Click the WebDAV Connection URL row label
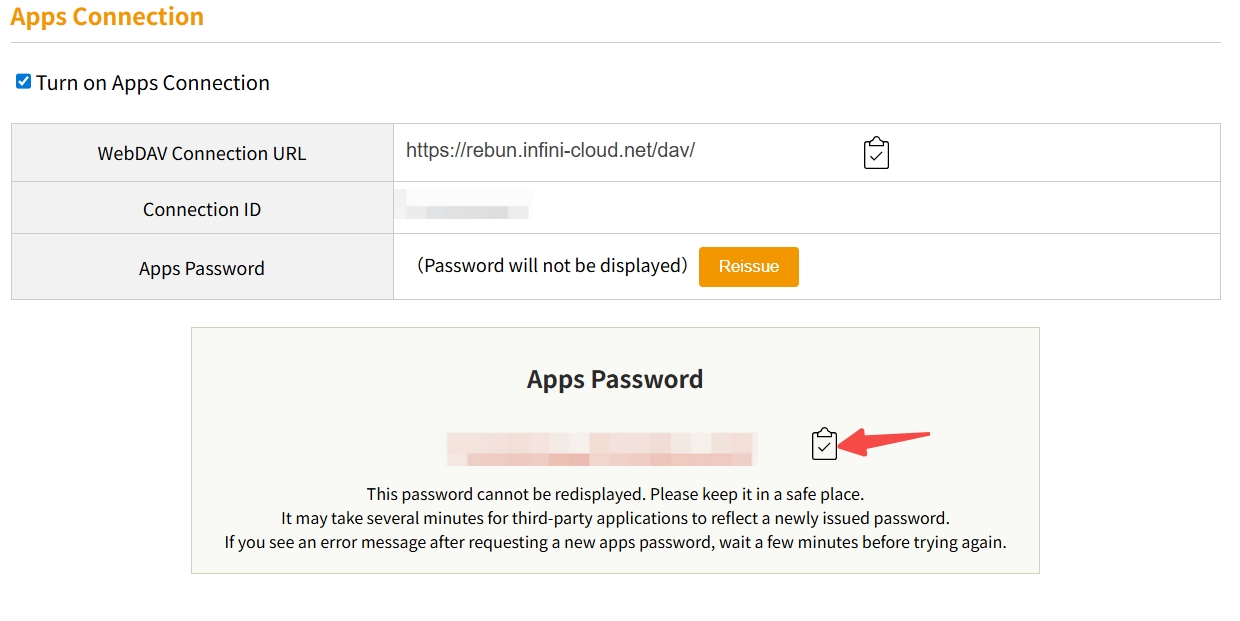Image resolution: width=1240 pixels, height=621 pixels. click(x=201, y=152)
